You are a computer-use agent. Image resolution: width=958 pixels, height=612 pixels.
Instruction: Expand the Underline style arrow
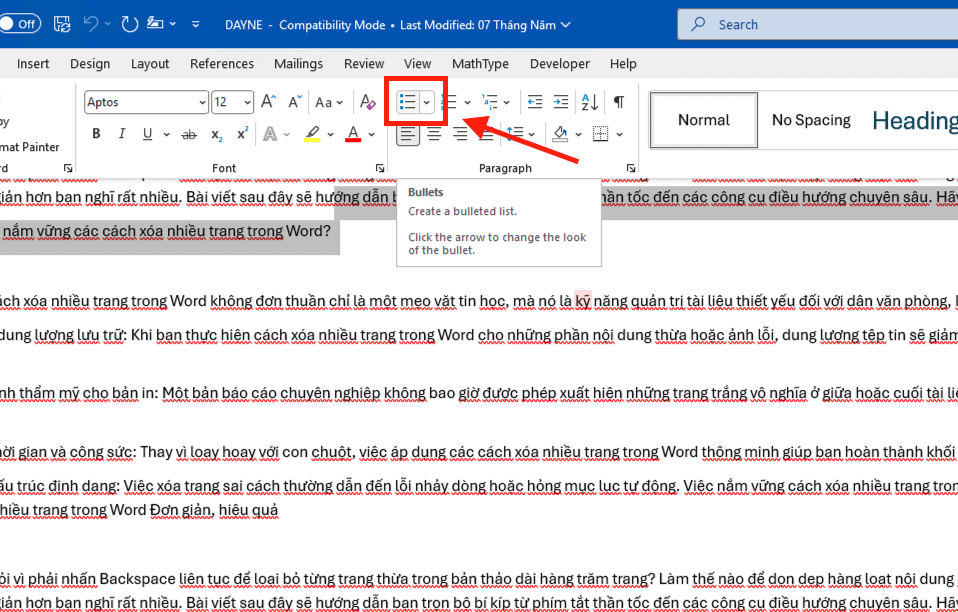pyautogui.click(x=166, y=134)
